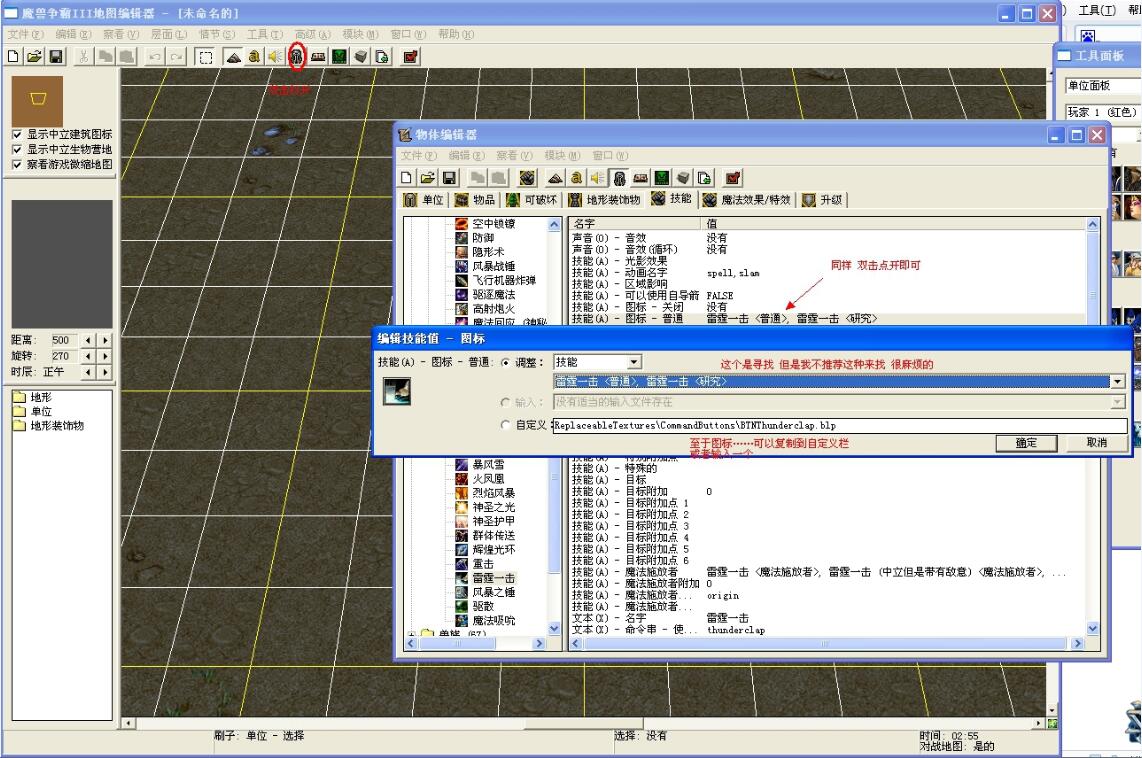The image size is (1142, 758).
Task: Click the 取消 button
Action: click(x=1096, y=443)
